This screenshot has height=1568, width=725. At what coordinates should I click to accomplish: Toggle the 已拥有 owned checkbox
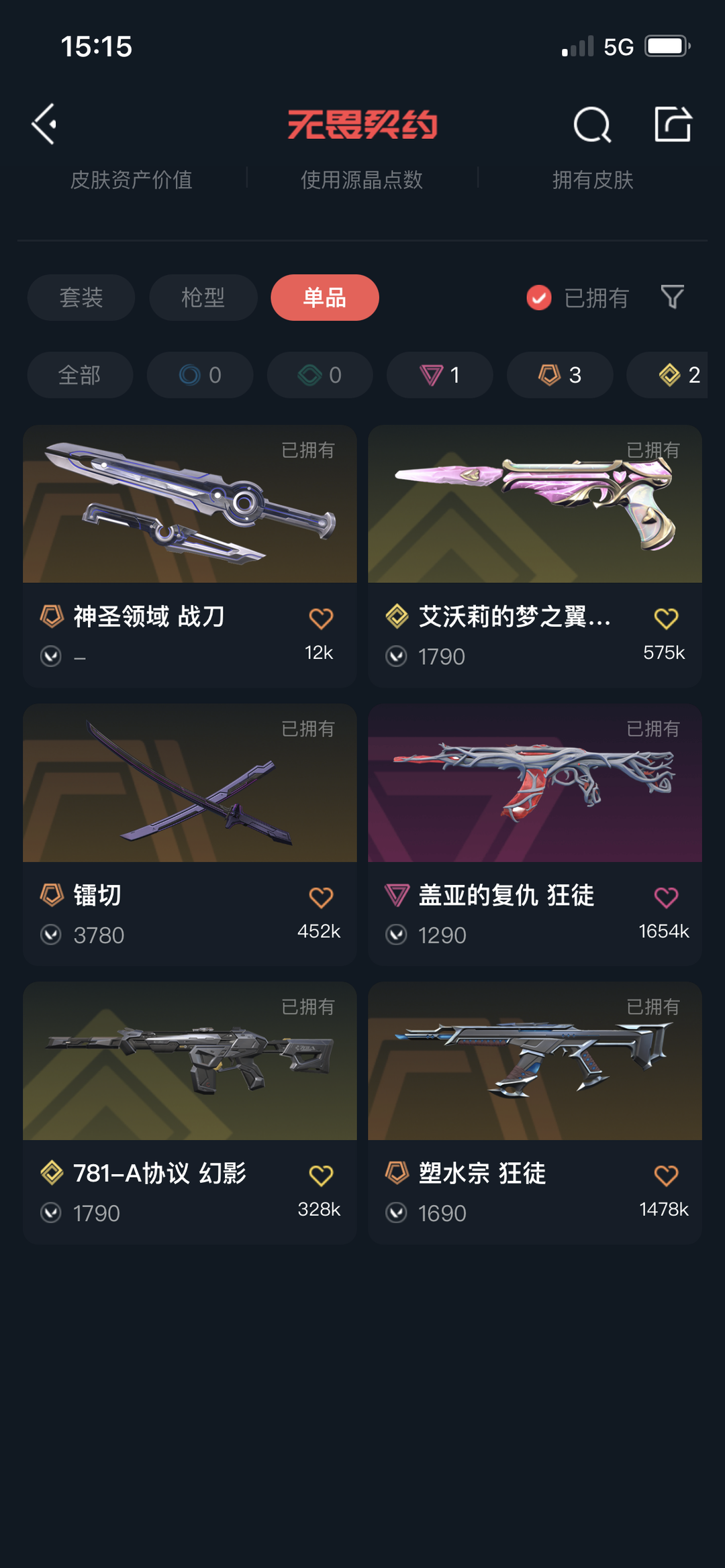(539, 297)
